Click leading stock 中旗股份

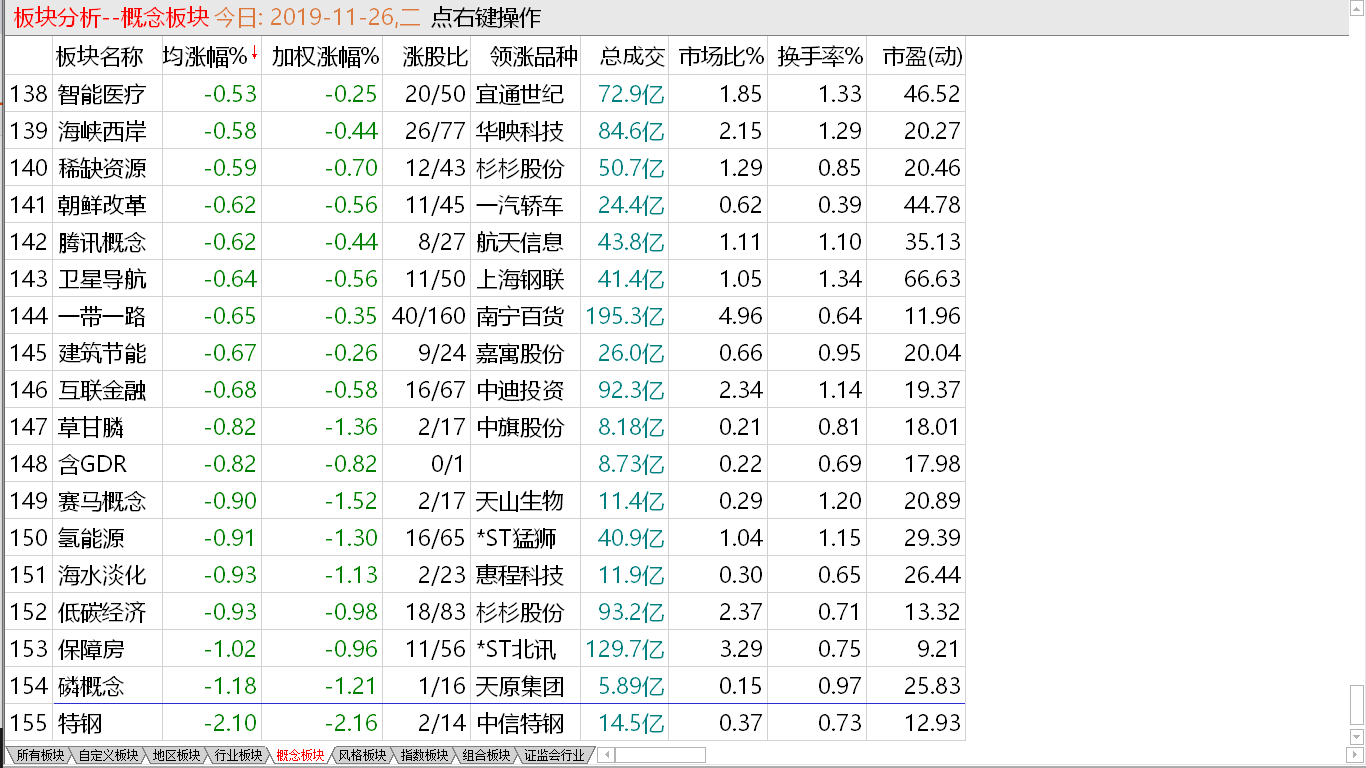point(520,427)
